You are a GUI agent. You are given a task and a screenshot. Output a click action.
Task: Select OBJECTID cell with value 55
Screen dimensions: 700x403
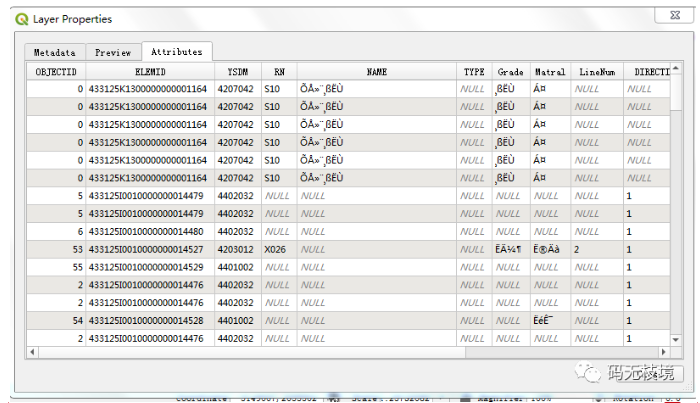coord(56,267)
